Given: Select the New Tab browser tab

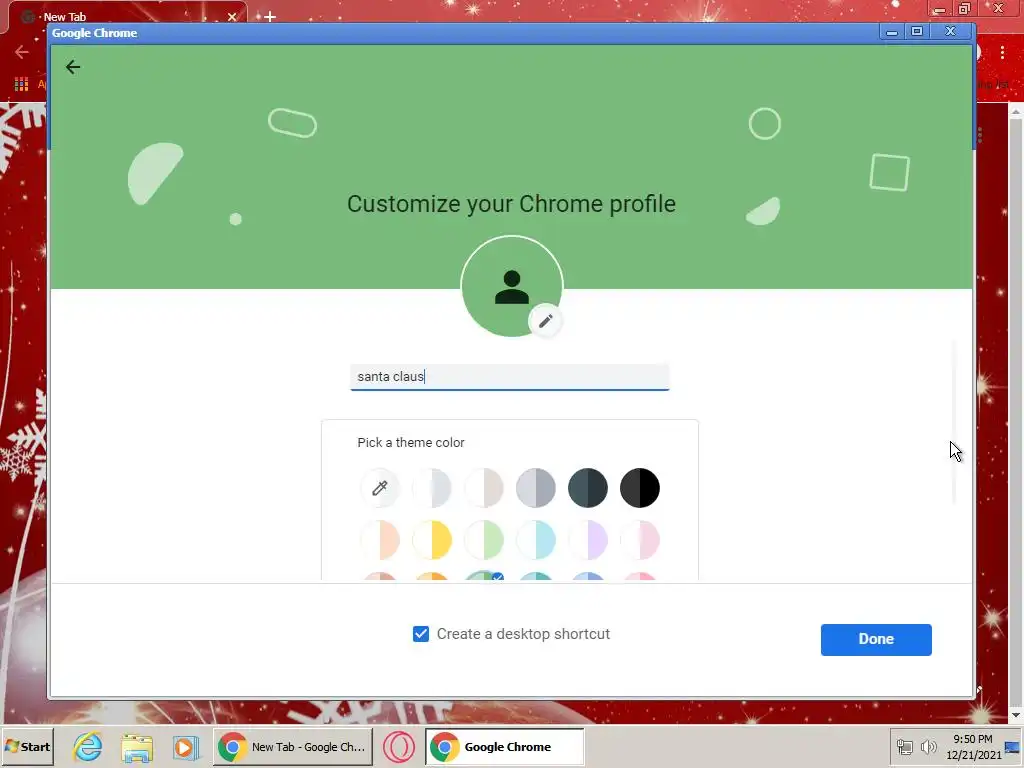Looking at the screenshot, I should click(x=127, y=16).
